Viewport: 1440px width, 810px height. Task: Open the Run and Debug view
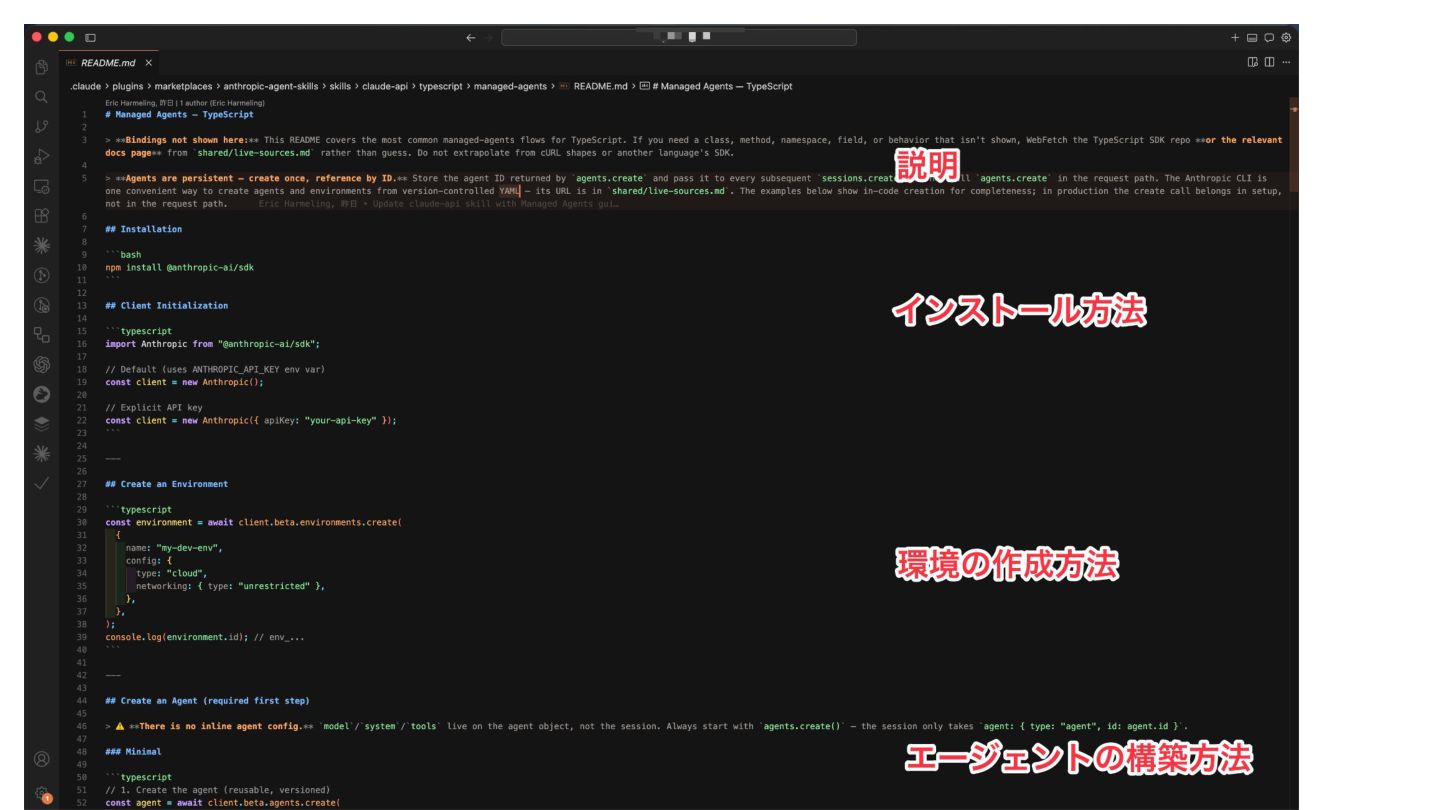pyautogui.click(x=42, y=156)
